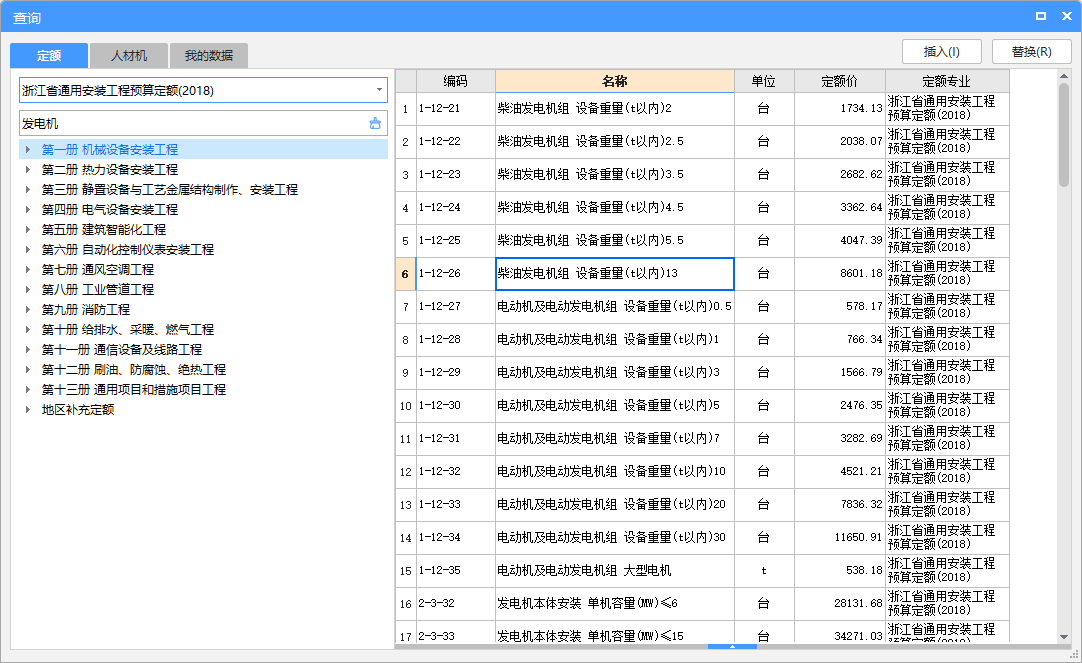Expand 第十册 给排水、采暖、燃气工程 node
The height and width of the screenshot is (663, 1082).
[28, 329]
